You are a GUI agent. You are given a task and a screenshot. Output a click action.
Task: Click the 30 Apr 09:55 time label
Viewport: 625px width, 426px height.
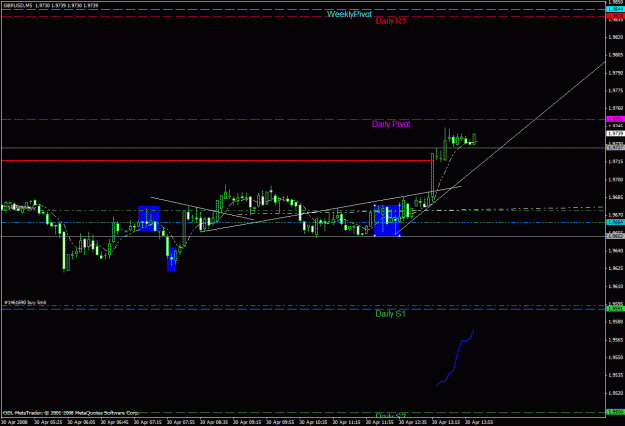[280, 422]
